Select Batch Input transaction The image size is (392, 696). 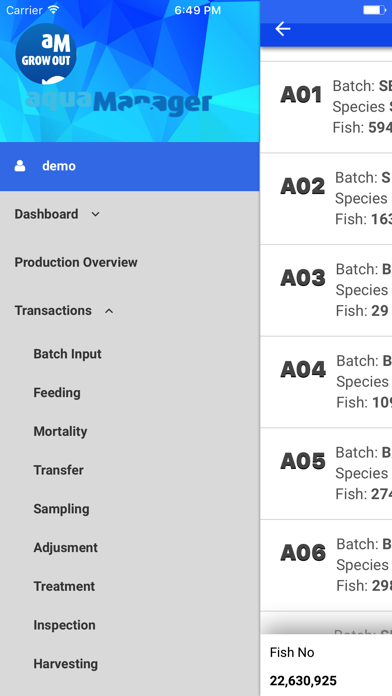[x=67, y=354]
